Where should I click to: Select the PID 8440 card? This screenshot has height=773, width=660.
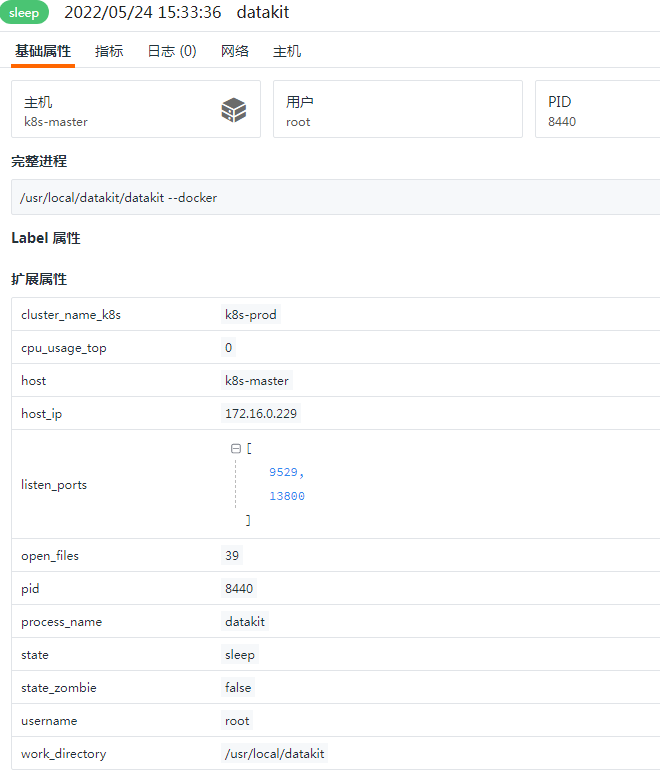(597, 109)
